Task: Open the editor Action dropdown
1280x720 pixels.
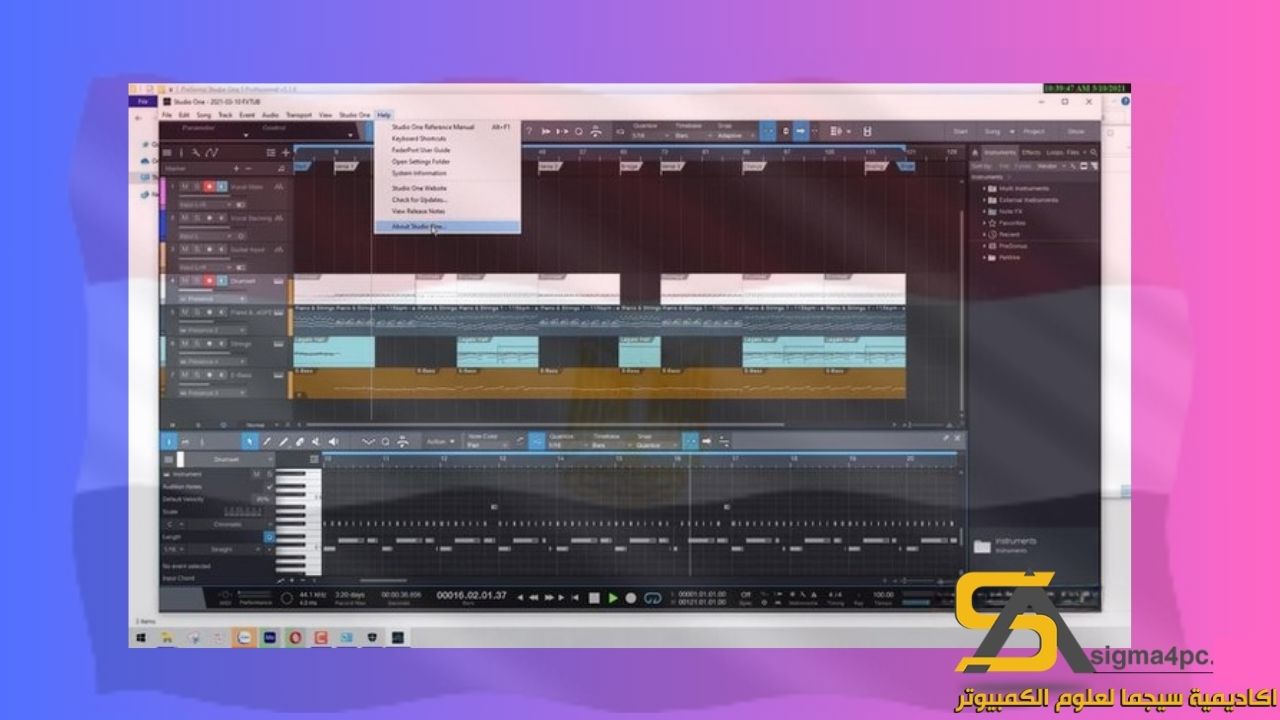Action: coord(440,441)
